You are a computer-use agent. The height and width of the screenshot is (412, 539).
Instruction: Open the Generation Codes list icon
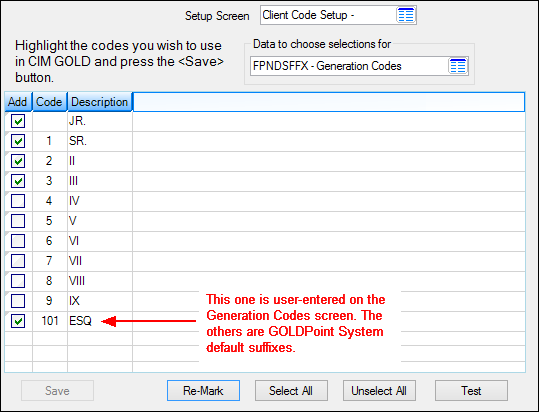(x=458, y=66)
